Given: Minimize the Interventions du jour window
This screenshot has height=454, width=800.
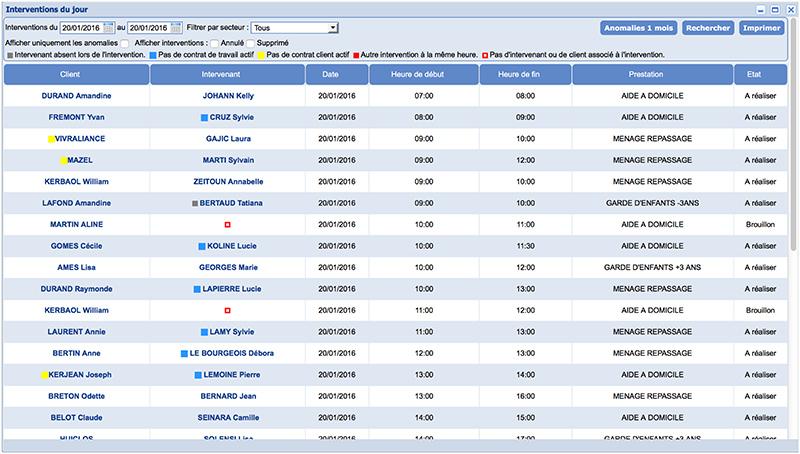Looking at the screenshot, I should coord(761,10).
